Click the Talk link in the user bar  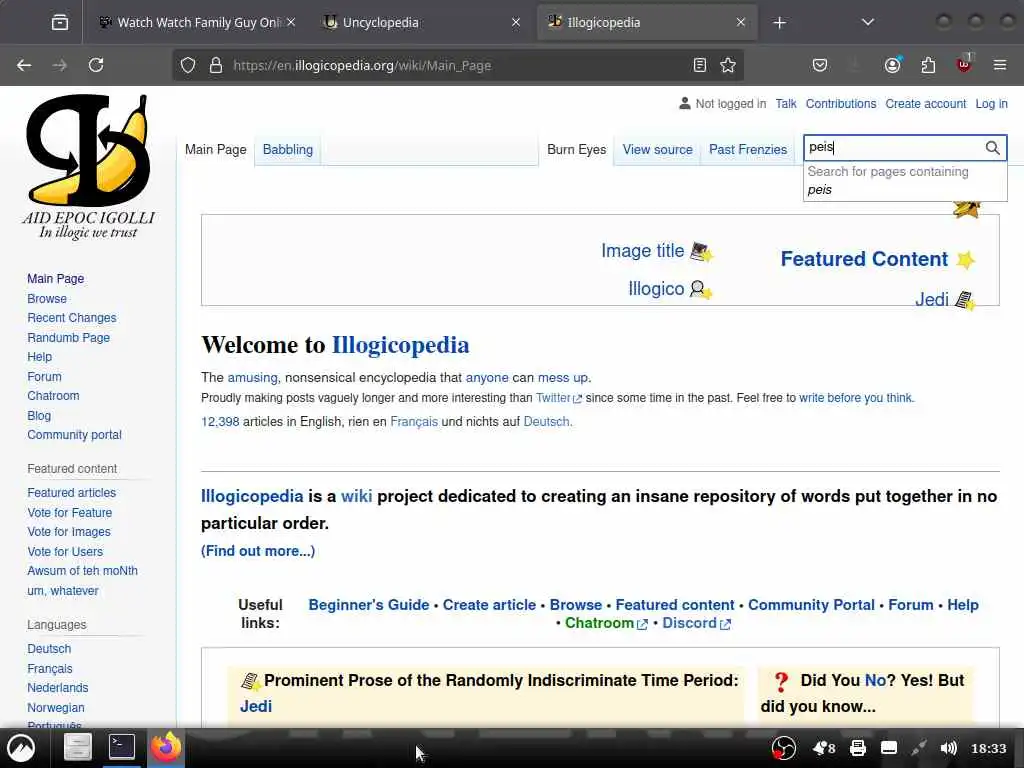[x=786, y=104]
